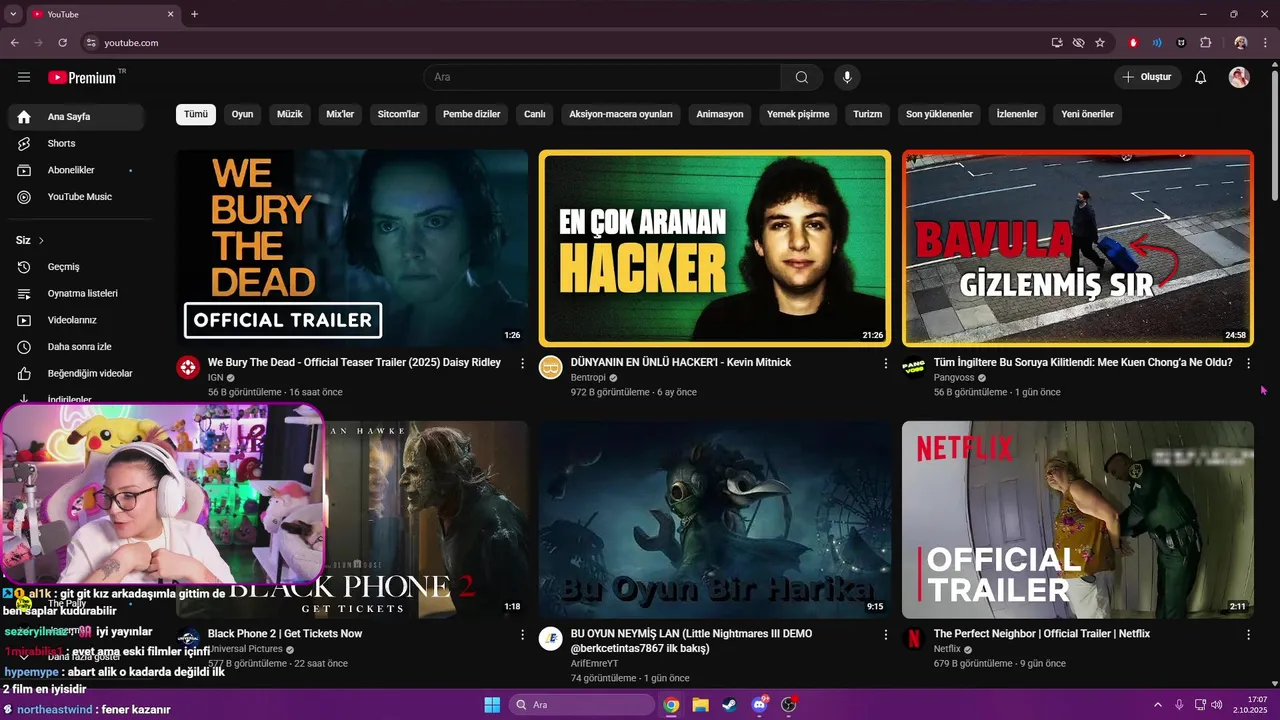
Task: Open YouTube Music from sidebar
Action: 76,197
